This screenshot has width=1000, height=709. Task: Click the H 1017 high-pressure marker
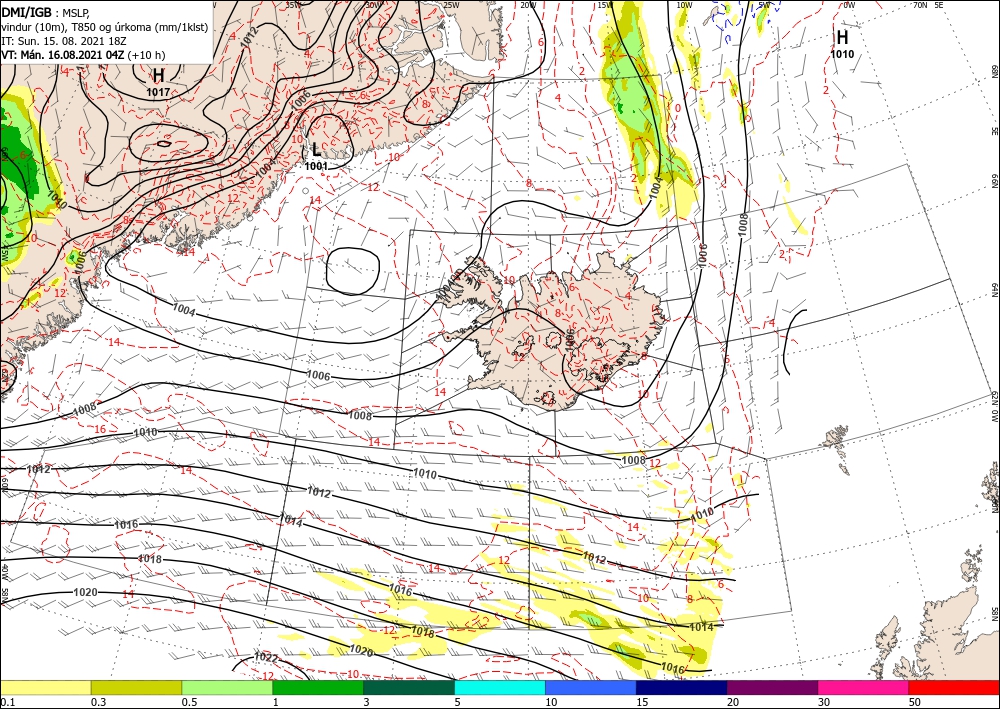(158, 83)
